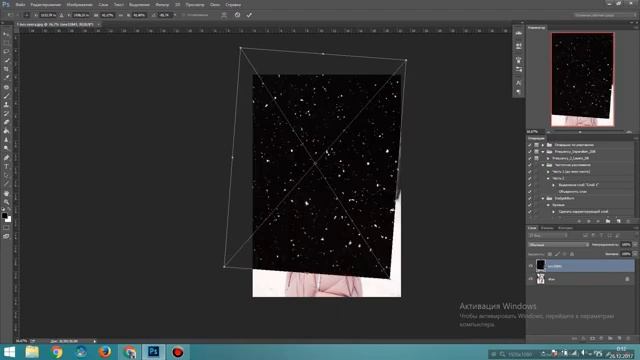Uncheck the Frequency_Separation_16bit action set
Screen dimensions: 640x360
530,151
